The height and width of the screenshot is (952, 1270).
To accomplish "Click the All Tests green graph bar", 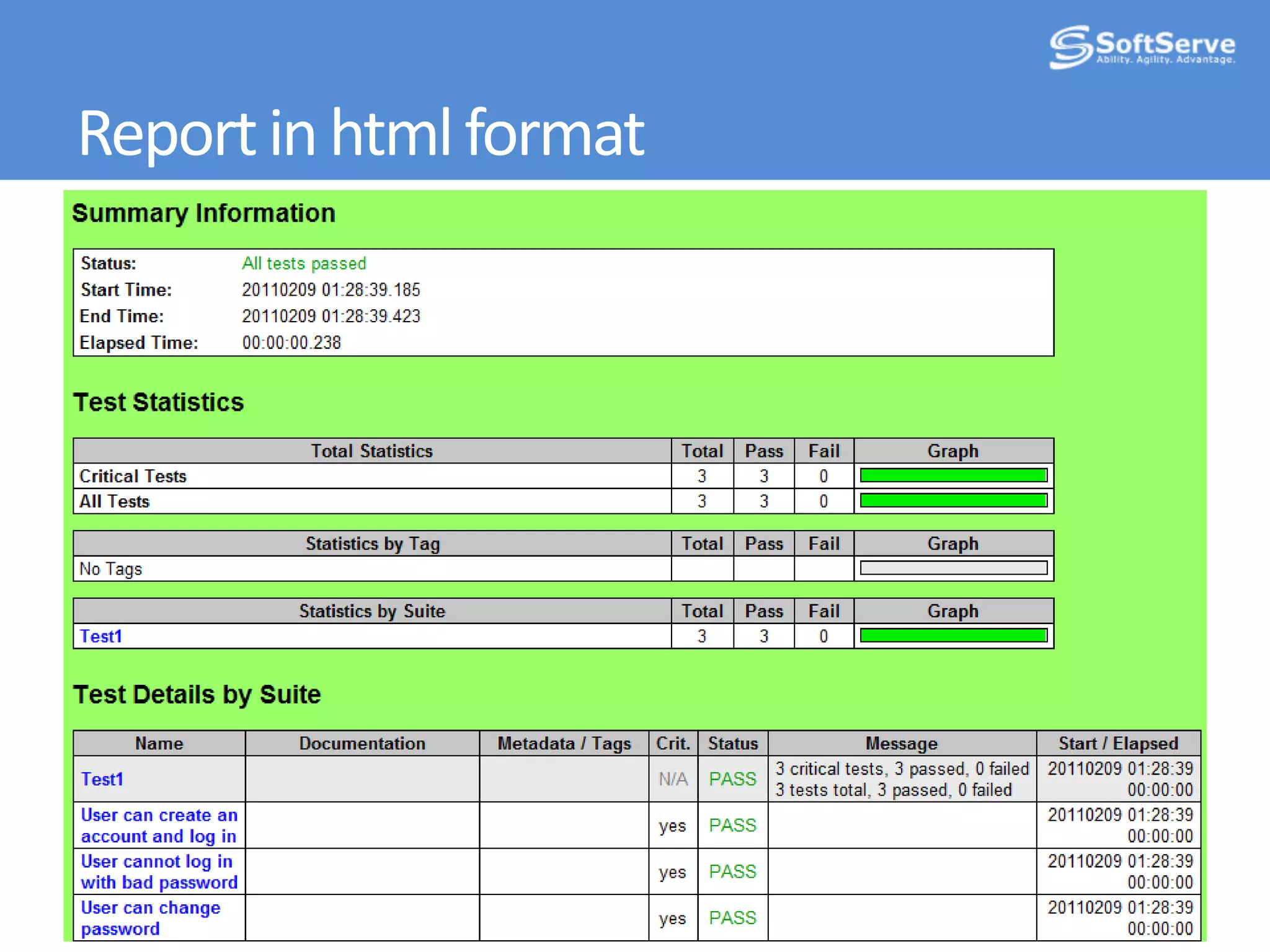I will coord(953,501).
